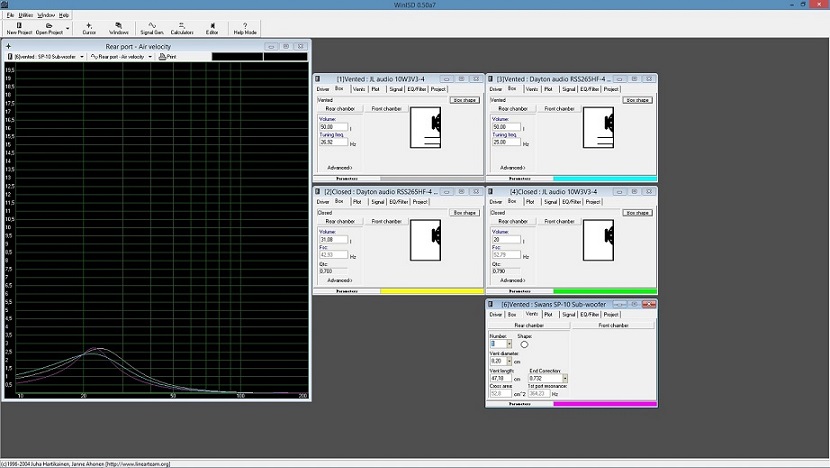Viewport: 830px width, 468px height.
Task: Click Box shape button in [3]Vented Dayton window
Action: [x=637, y=100]
